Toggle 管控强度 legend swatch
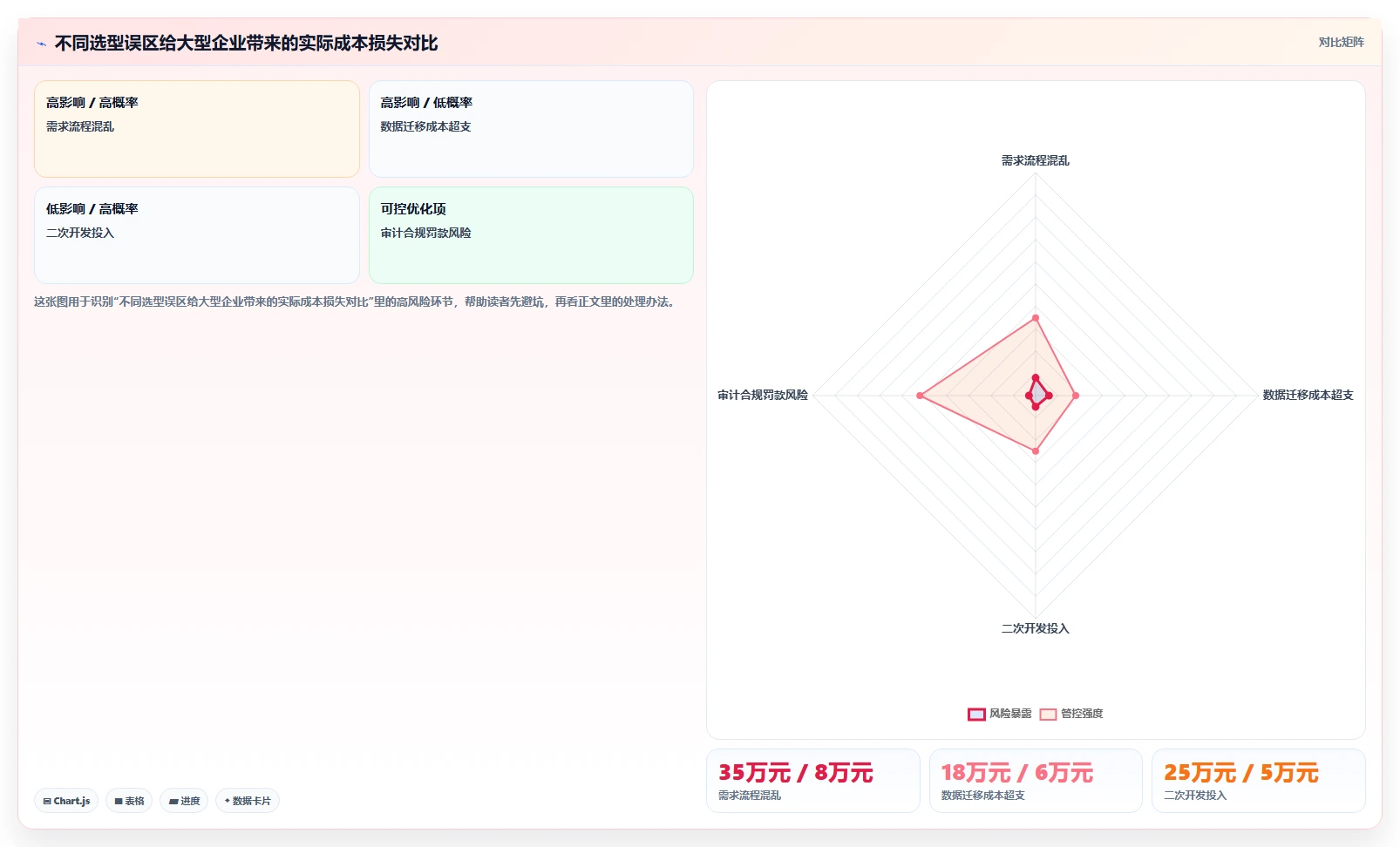 [x=1048, y=715]
